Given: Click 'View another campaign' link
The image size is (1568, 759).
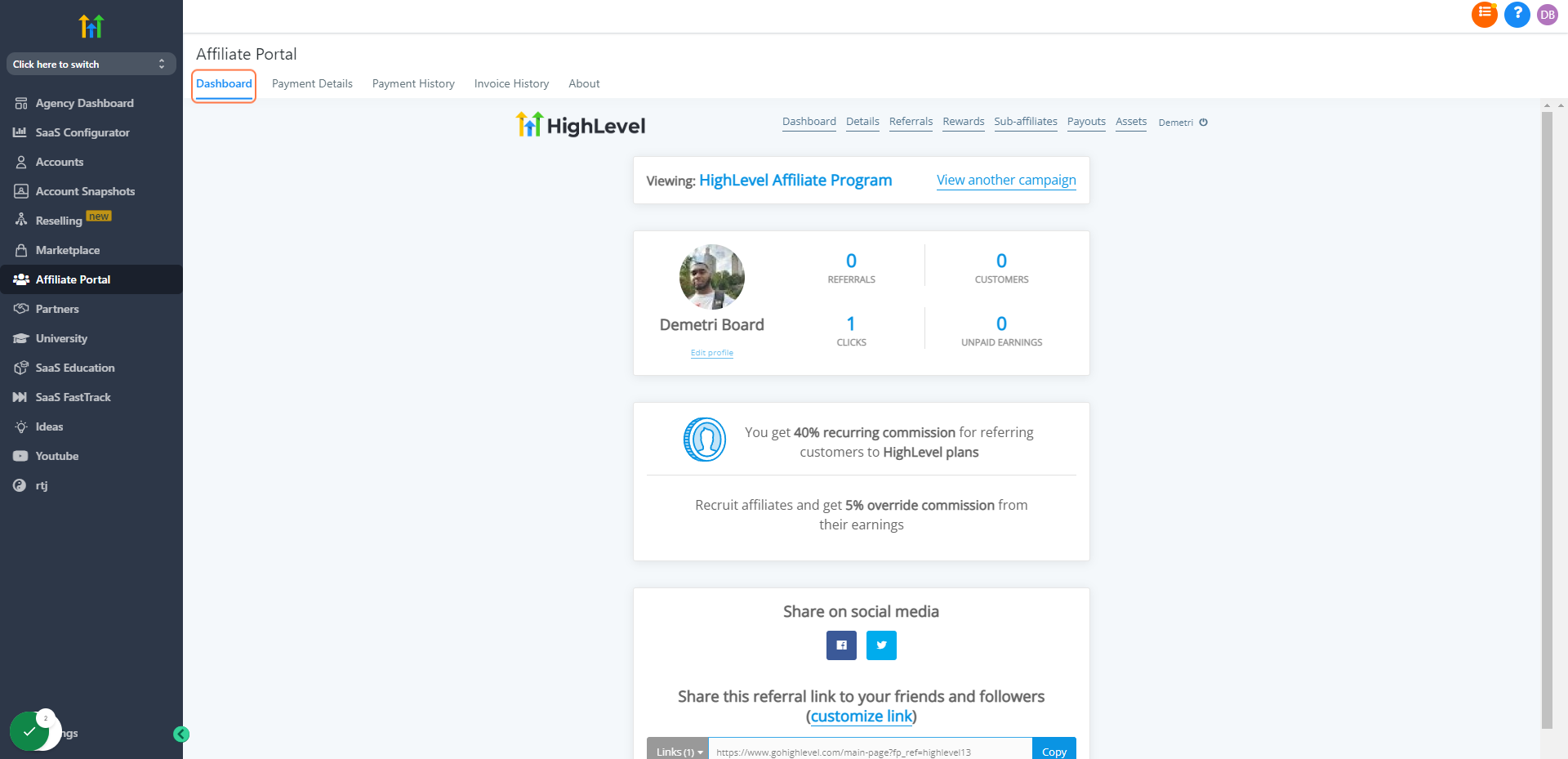Looking at the screenshot, I should pyautogui.click(x=1006, y=181).
